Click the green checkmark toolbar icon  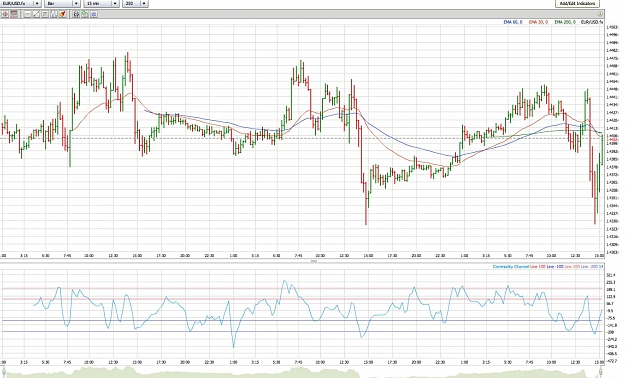[x=85, y=14]
